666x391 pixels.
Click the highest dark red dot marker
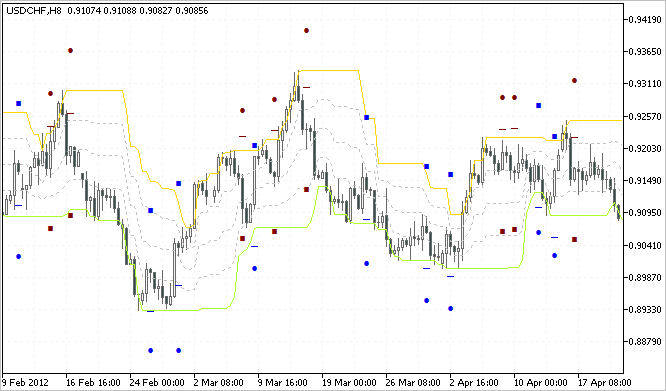306,31
